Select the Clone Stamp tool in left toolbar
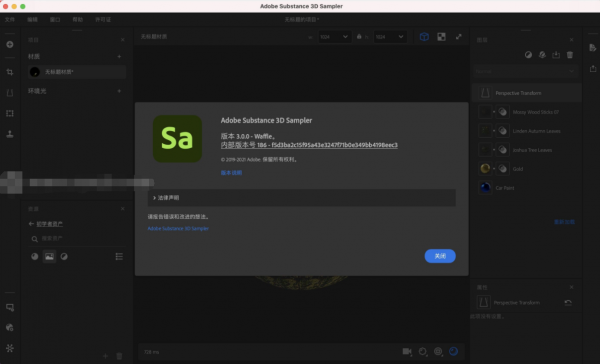Image resolution: width=600 pixels, height=364 pixels. (x=10, y=134)
